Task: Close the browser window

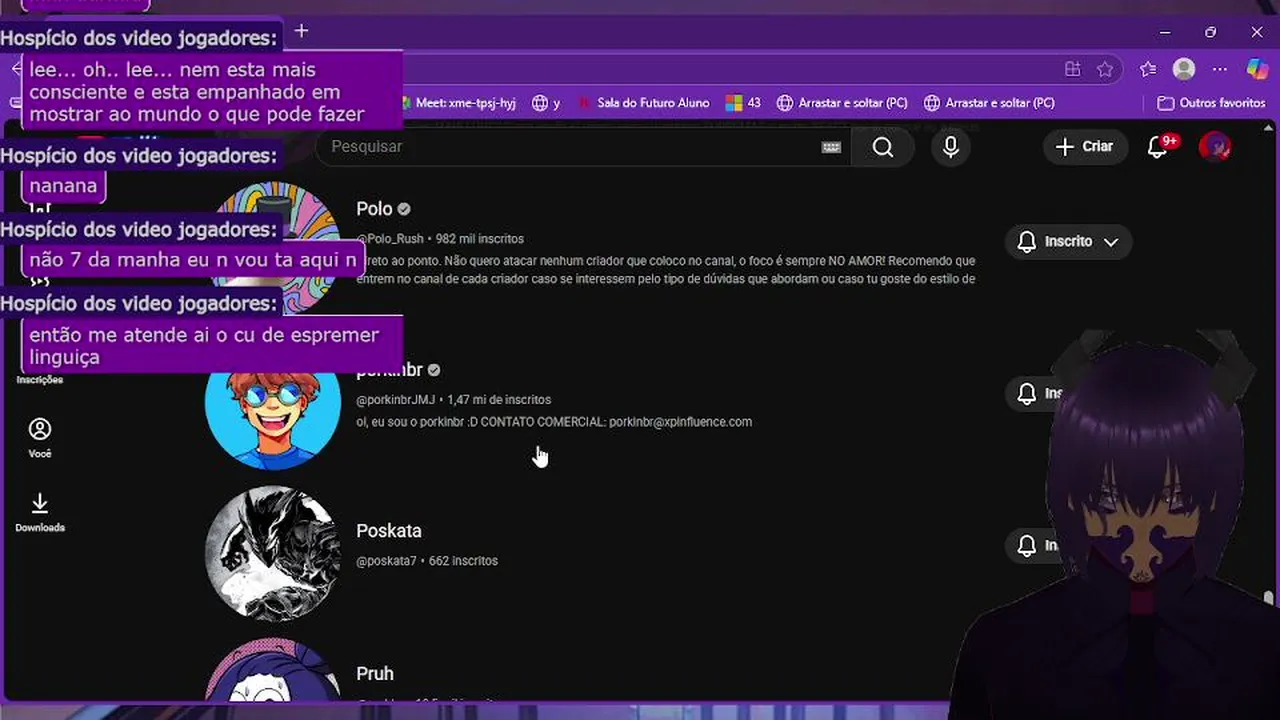Action: coord(1257,32)
